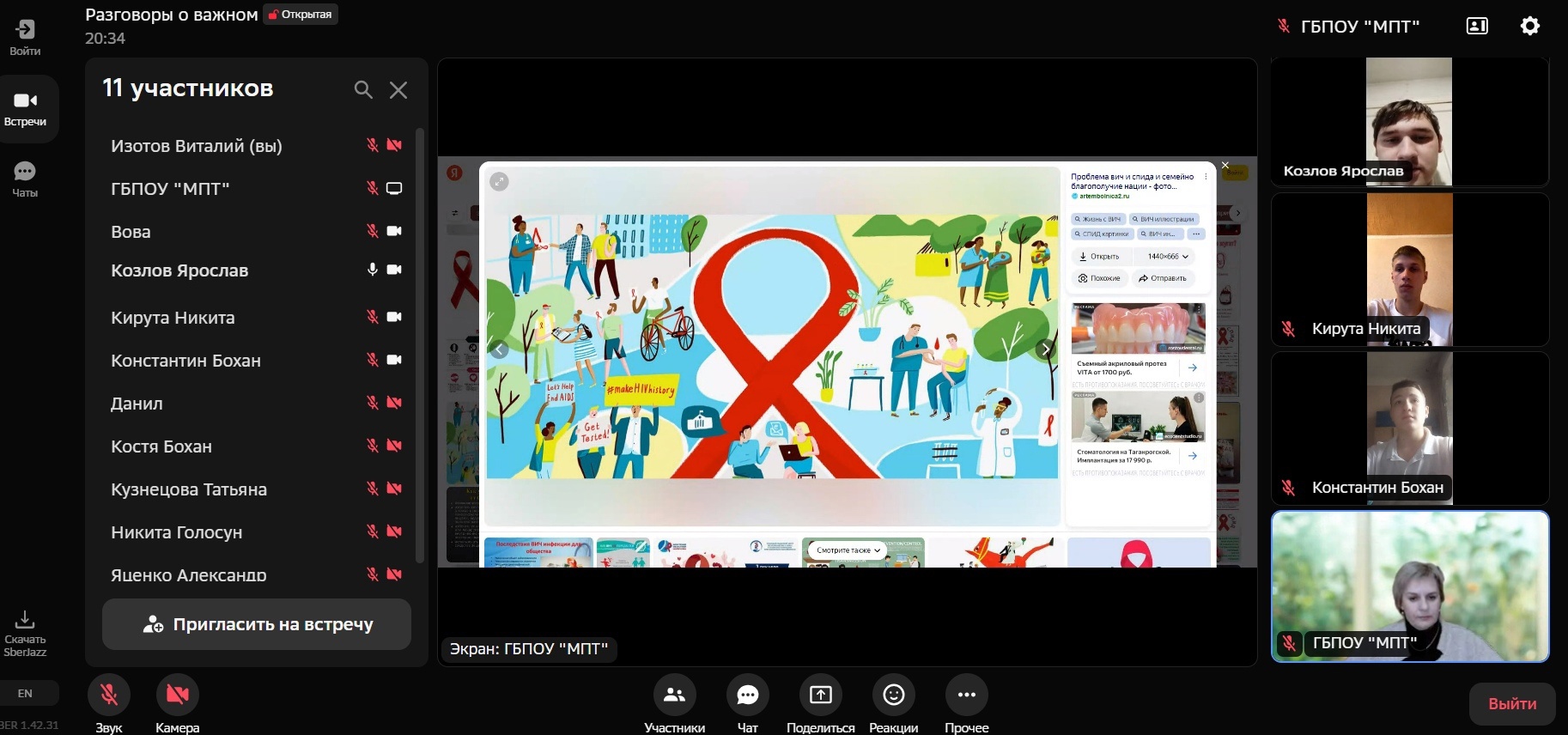Click camera icon for Константин Бохан row
This screenshot has width=1568, height=735.
click(394, 360)
